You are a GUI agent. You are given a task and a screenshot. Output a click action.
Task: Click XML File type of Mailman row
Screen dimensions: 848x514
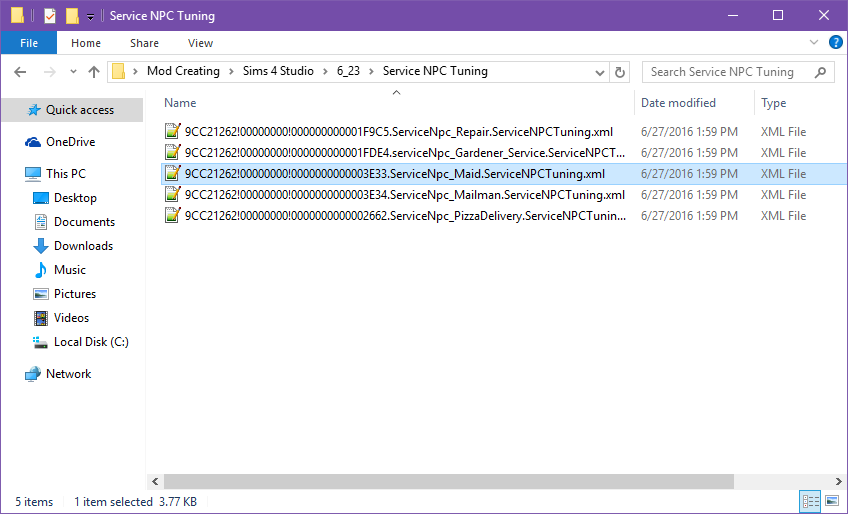click(783, 195)
